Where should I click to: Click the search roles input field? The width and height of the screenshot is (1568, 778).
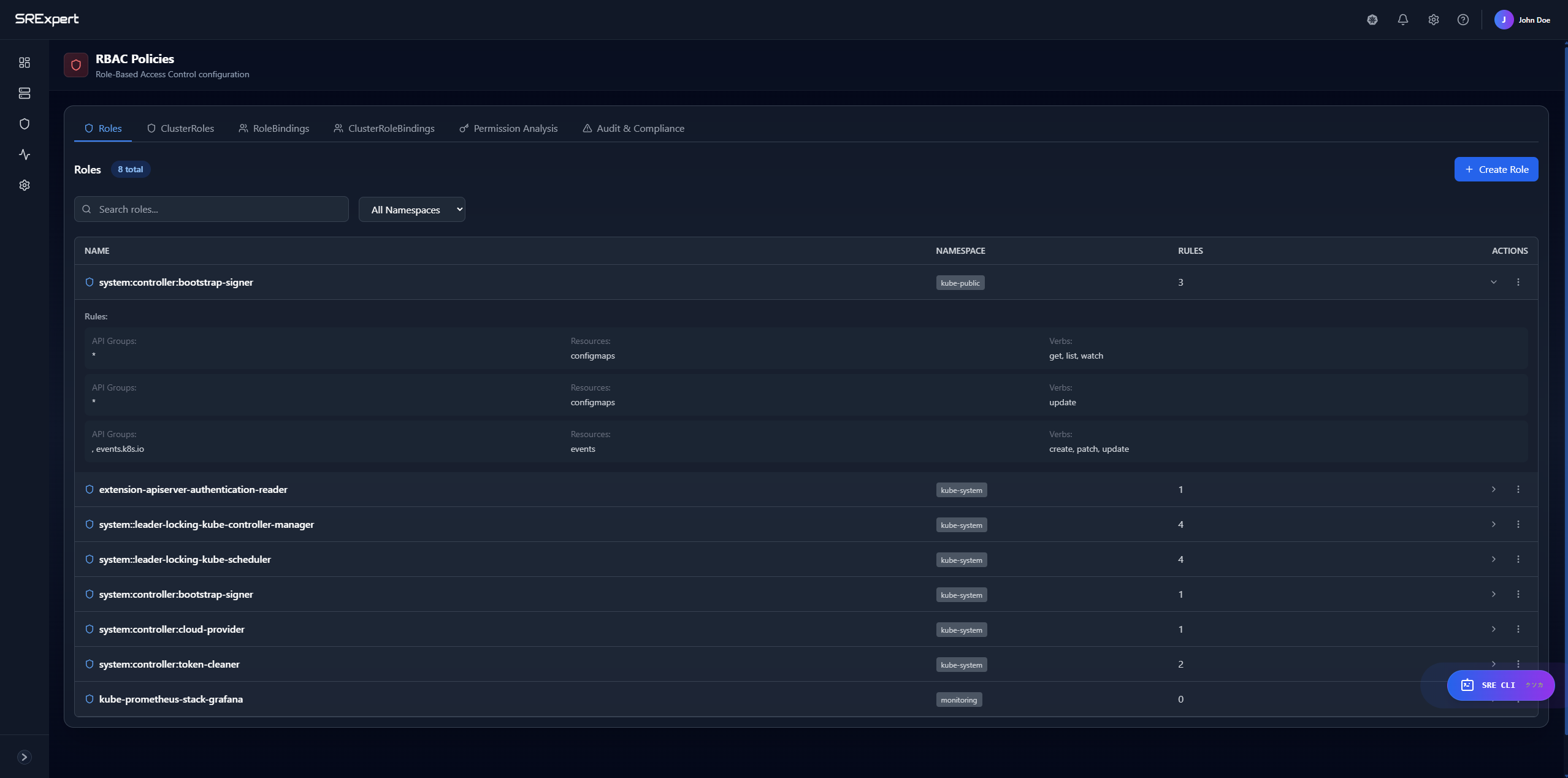coord(211,209)
